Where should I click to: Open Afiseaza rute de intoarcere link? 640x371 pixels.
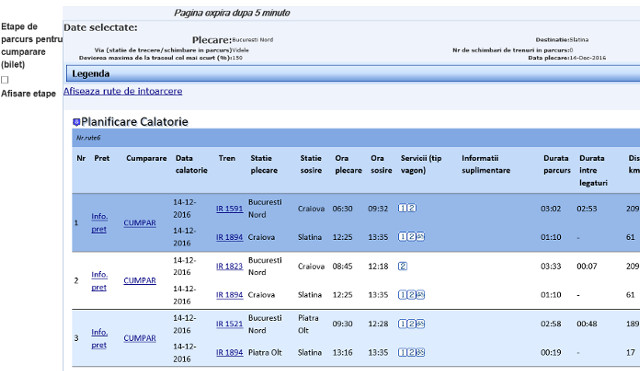(x=122, y=91)
